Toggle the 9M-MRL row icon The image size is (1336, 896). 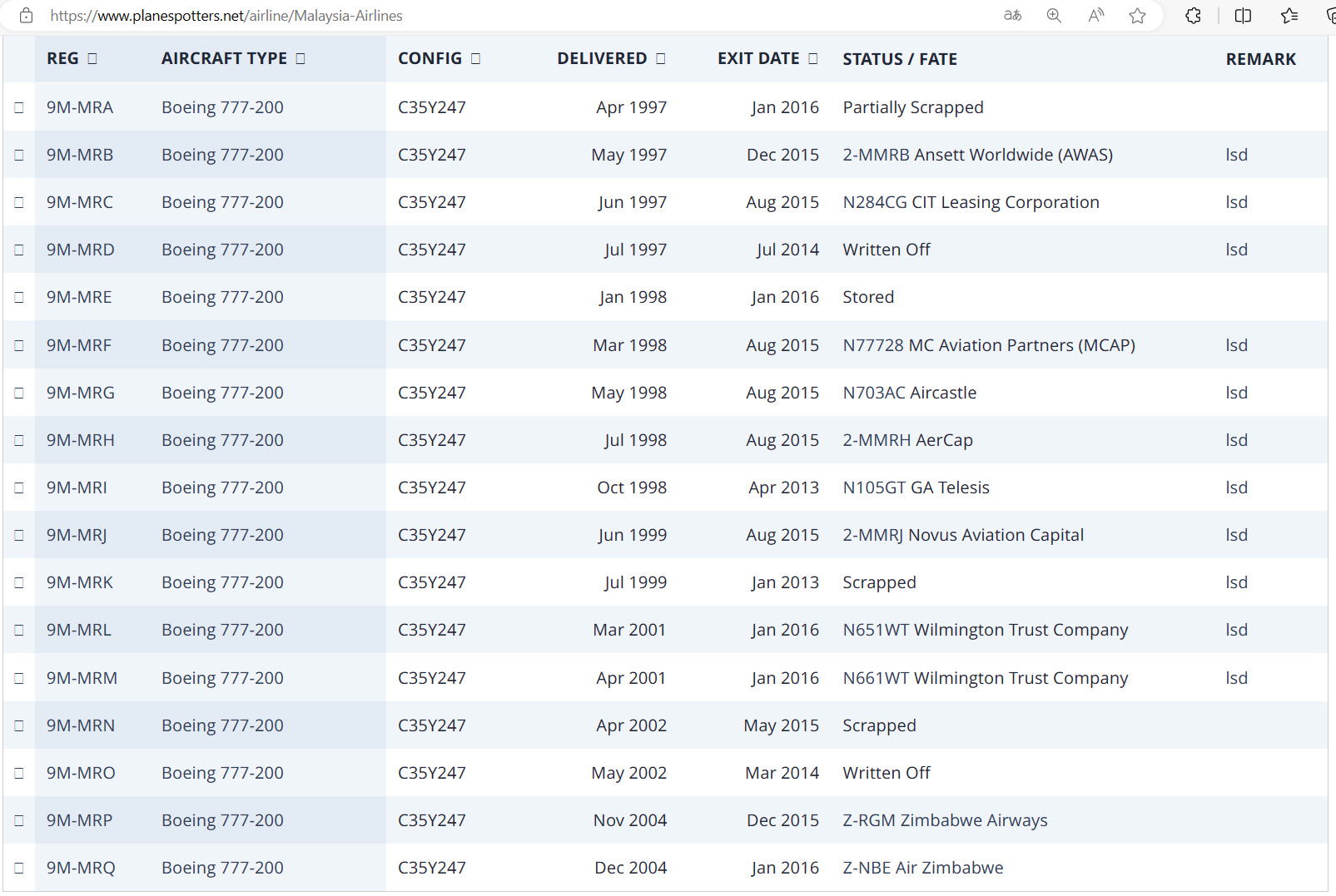click(x=19, y=630)
